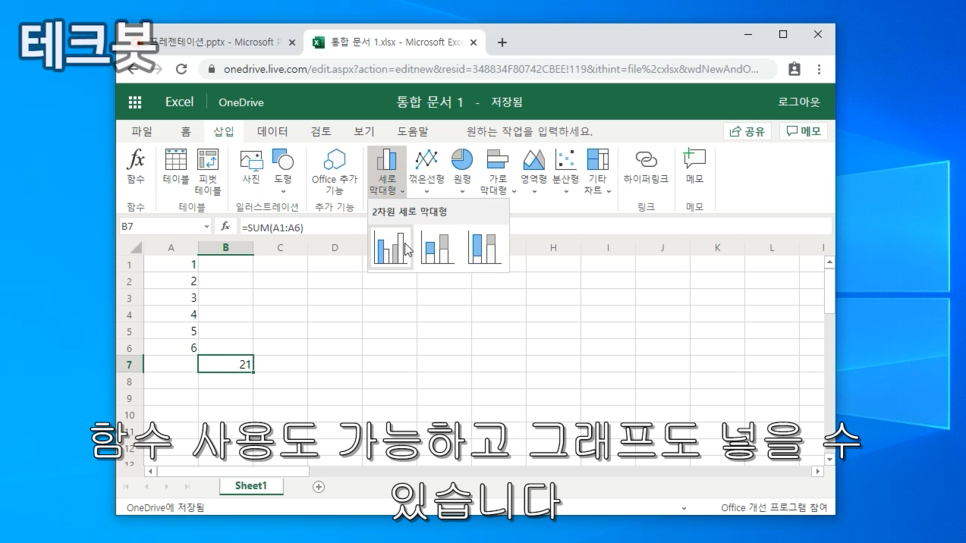The width and height of the screenshot is (966, 543).
Task: Expand the Name Box dropdown arrow
Action: click(x=206, y=227)
